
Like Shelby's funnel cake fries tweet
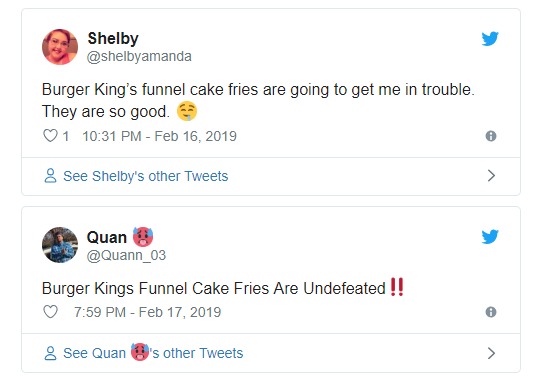[50, 136]
